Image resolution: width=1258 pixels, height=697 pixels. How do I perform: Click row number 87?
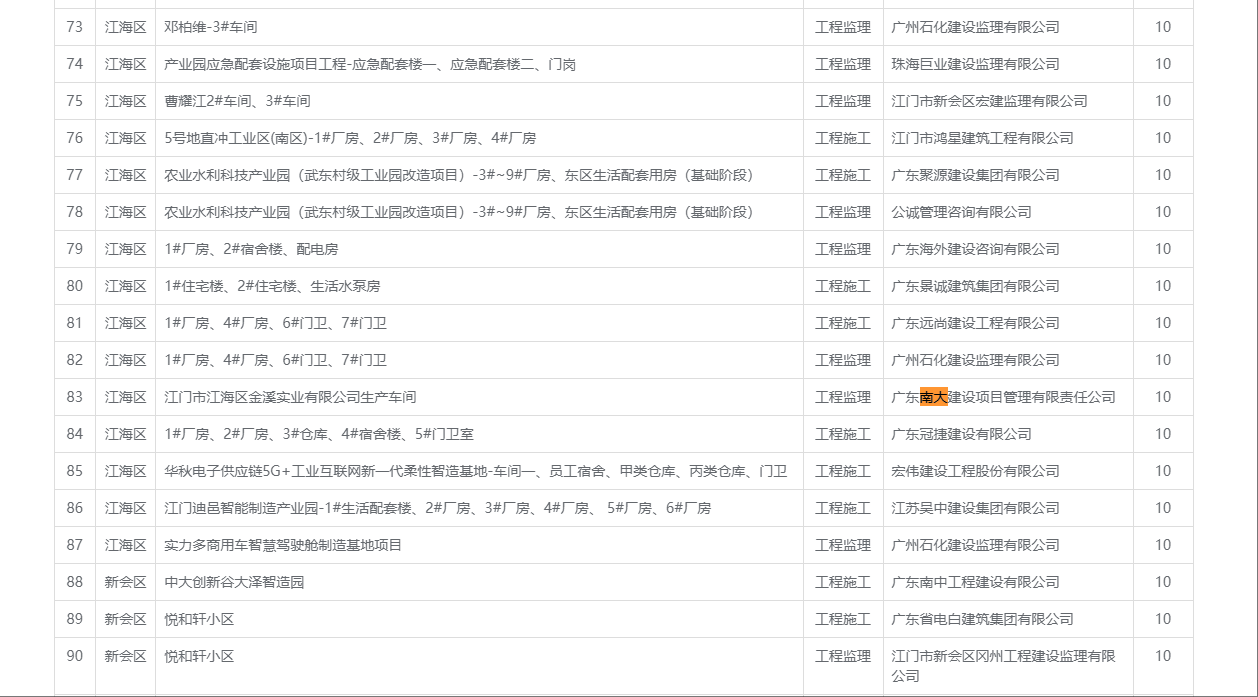pos(75,545)
